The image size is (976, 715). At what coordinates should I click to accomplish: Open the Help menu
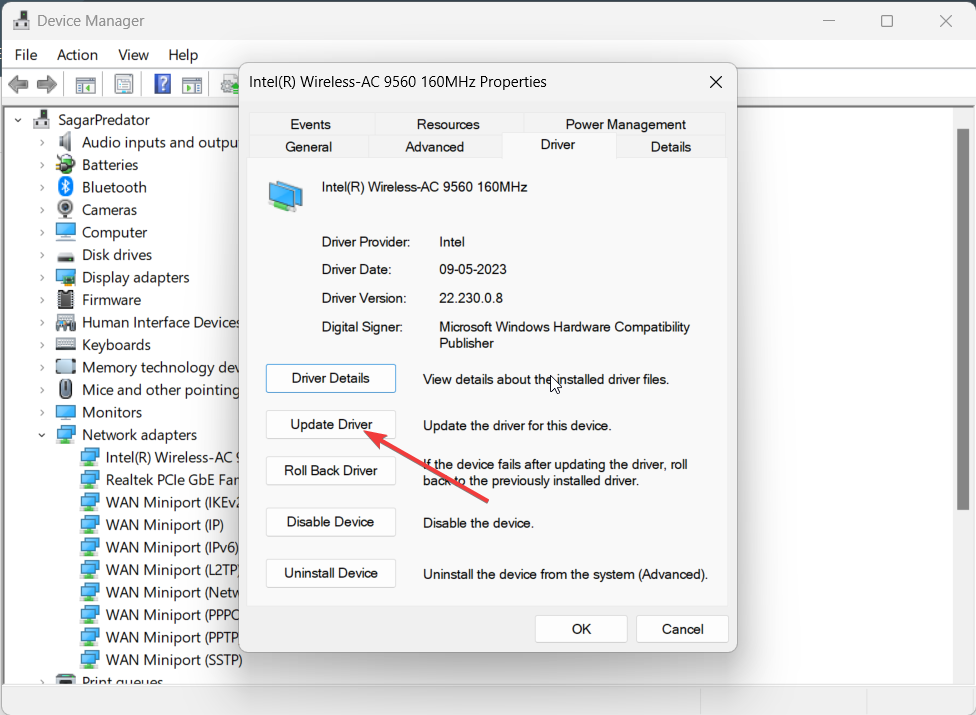click(183, 55)
